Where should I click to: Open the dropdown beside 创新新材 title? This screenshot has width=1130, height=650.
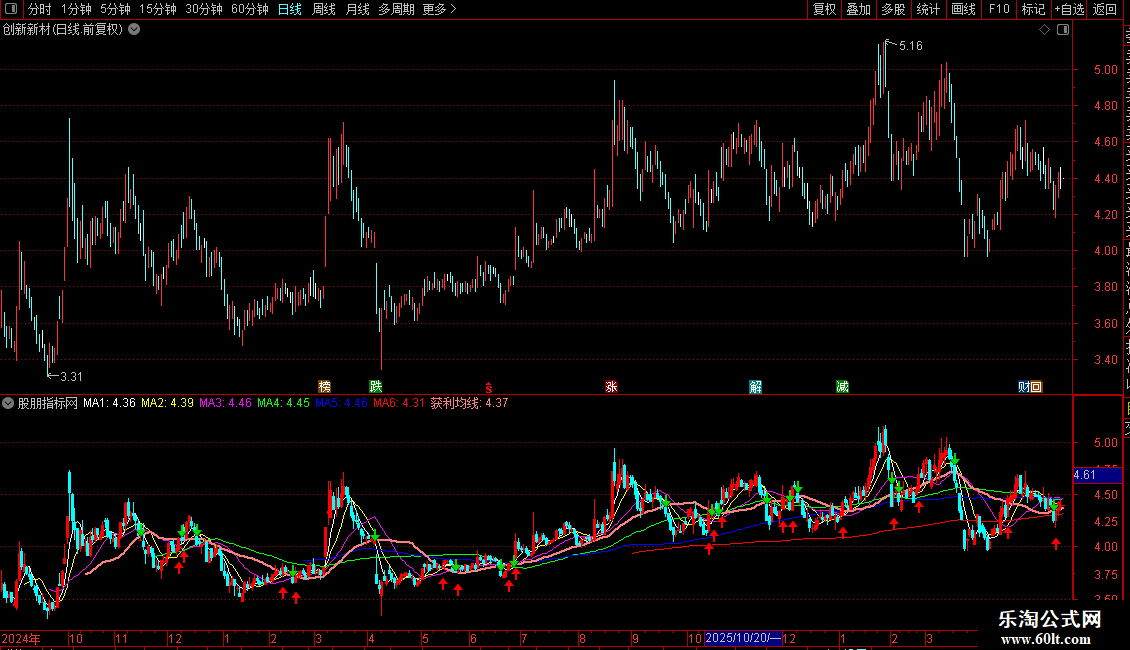coord(134,30)
